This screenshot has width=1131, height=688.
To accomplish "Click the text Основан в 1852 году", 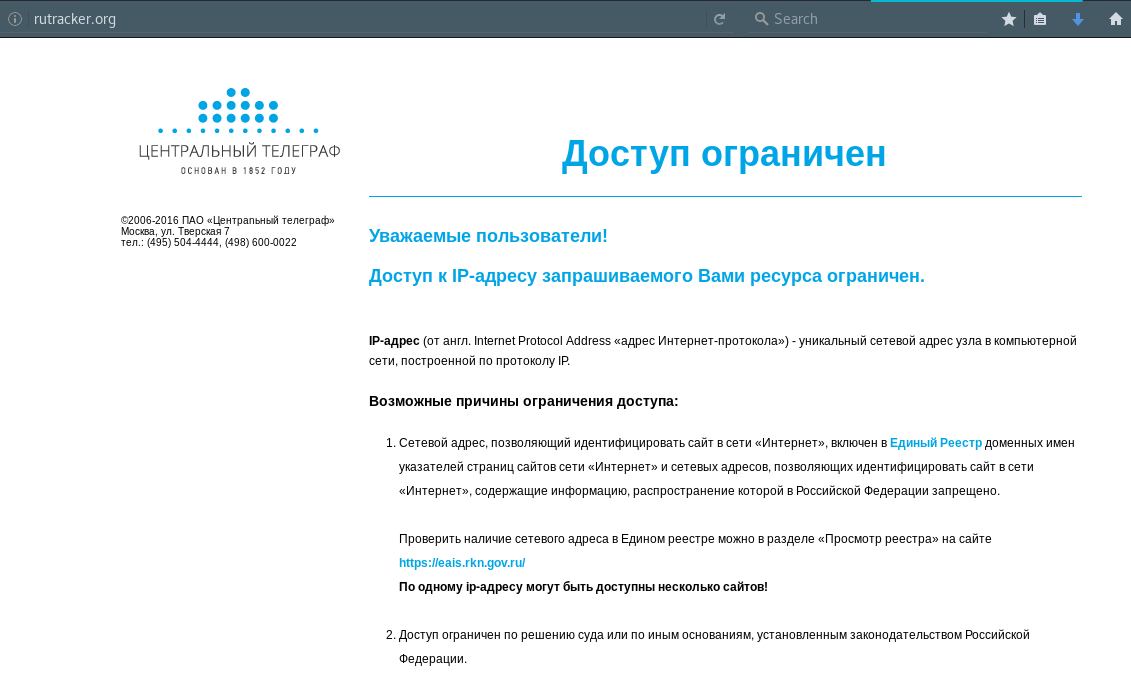I will (239, 171).
